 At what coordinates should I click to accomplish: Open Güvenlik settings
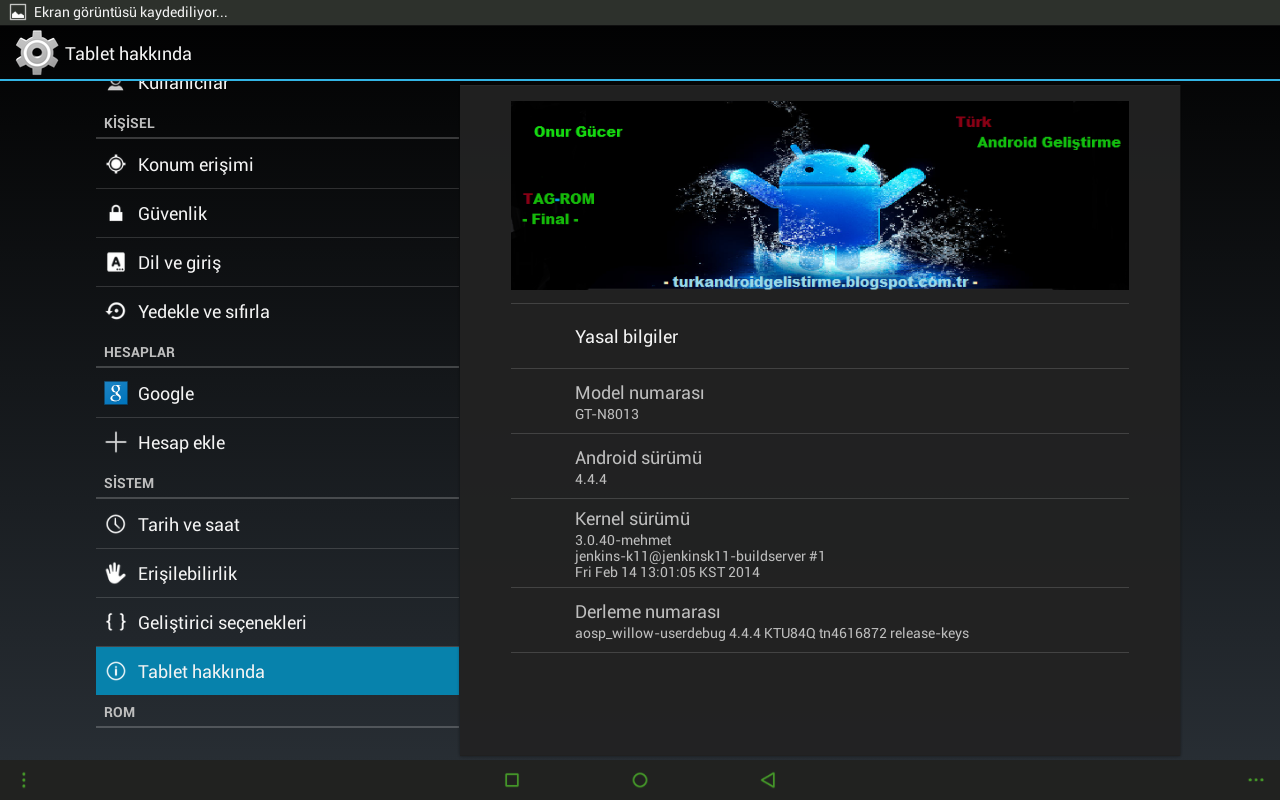pyautogui.click(x=277, y=213)
